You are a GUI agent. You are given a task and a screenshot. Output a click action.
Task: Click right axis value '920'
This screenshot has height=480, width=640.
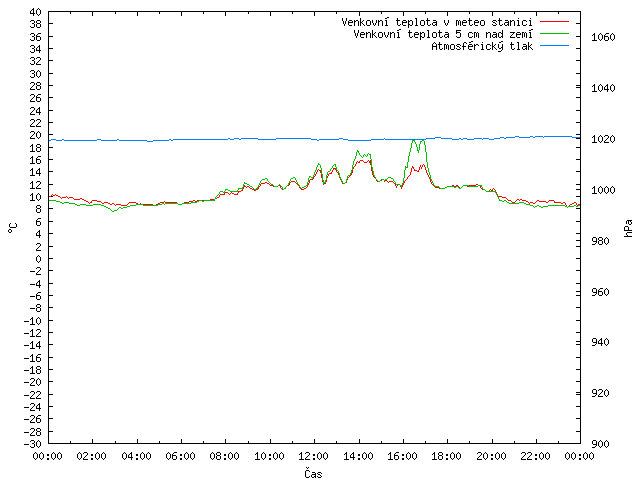tap(600, 393)
